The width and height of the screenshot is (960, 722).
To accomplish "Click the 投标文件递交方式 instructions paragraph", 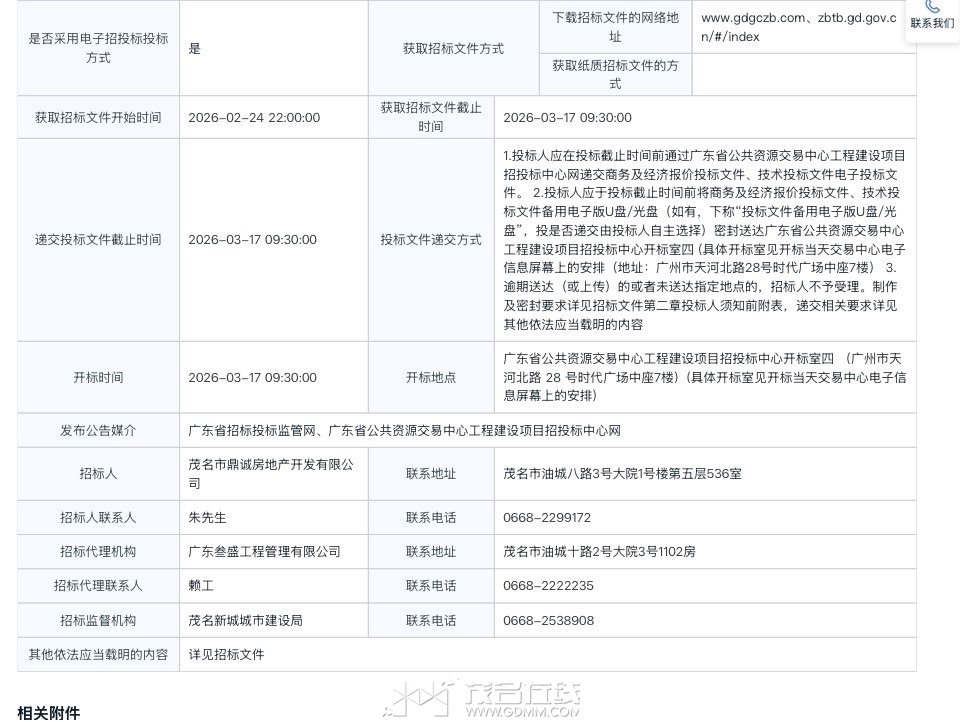I will tap(704, 240).
